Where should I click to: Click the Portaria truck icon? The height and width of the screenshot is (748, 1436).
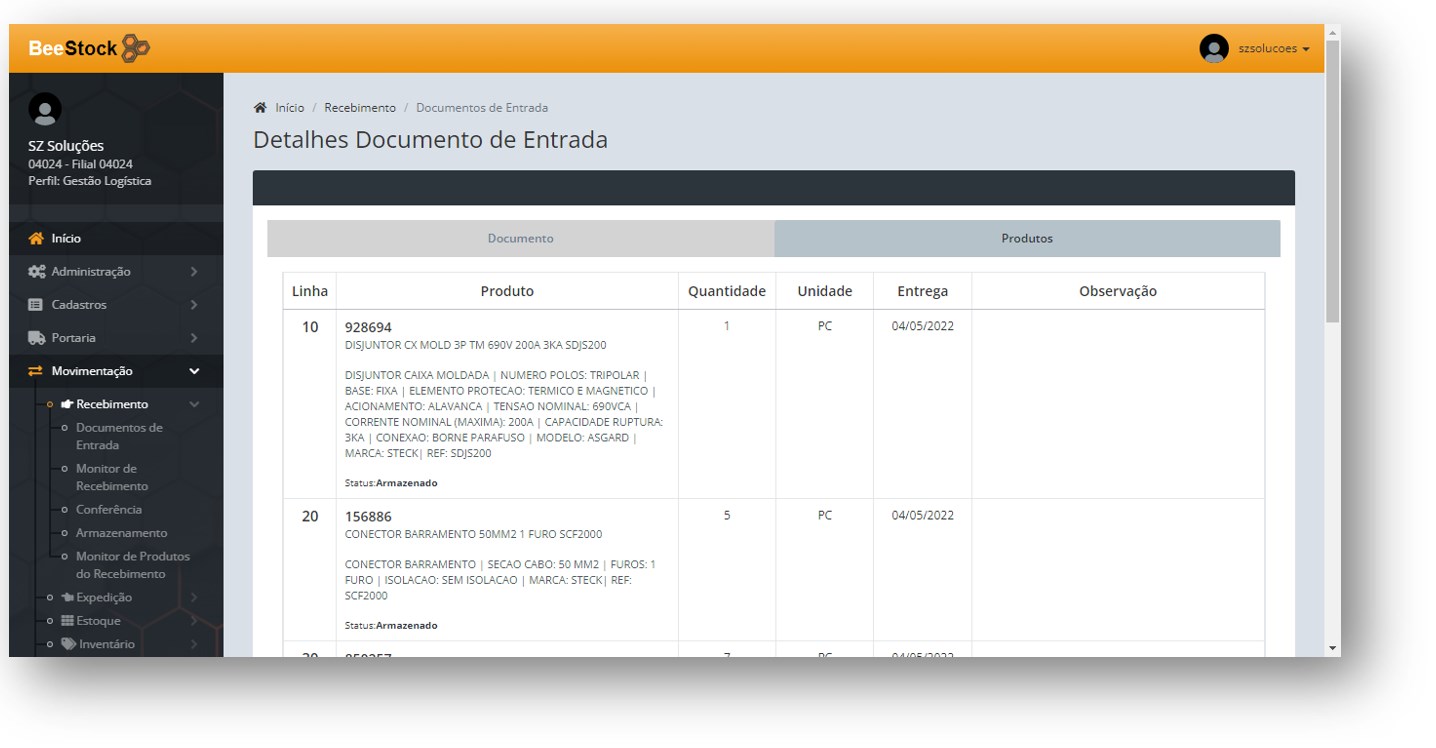tap(37, 338)
